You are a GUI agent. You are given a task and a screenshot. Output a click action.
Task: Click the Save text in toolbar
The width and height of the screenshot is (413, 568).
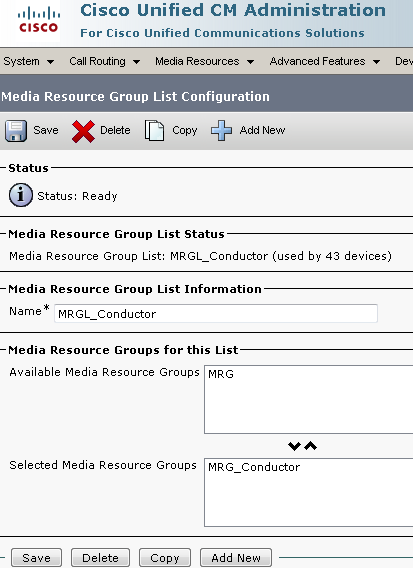click(46, 130)
